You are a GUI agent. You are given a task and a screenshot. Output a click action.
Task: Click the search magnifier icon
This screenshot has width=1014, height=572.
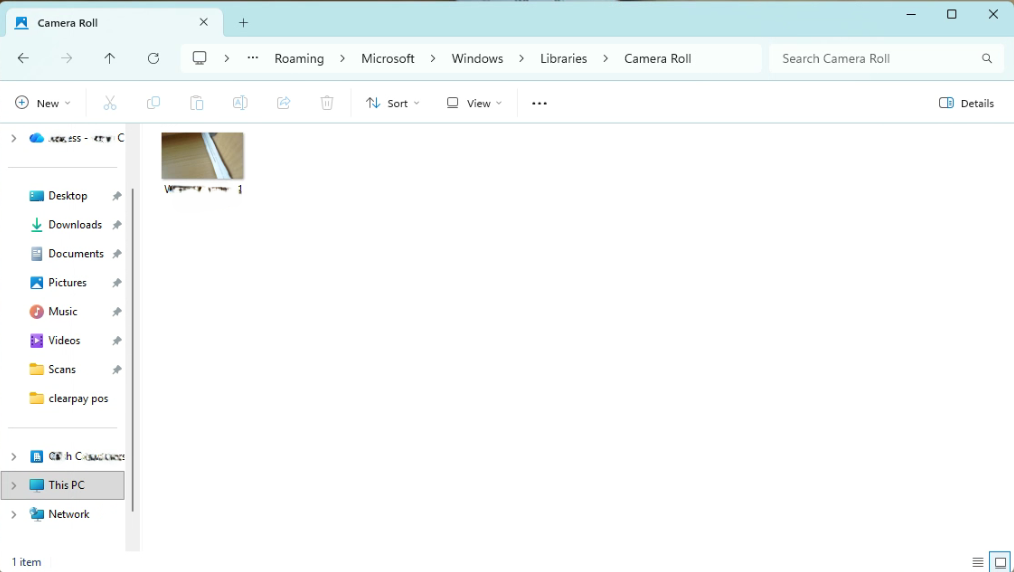coord(987,58)
